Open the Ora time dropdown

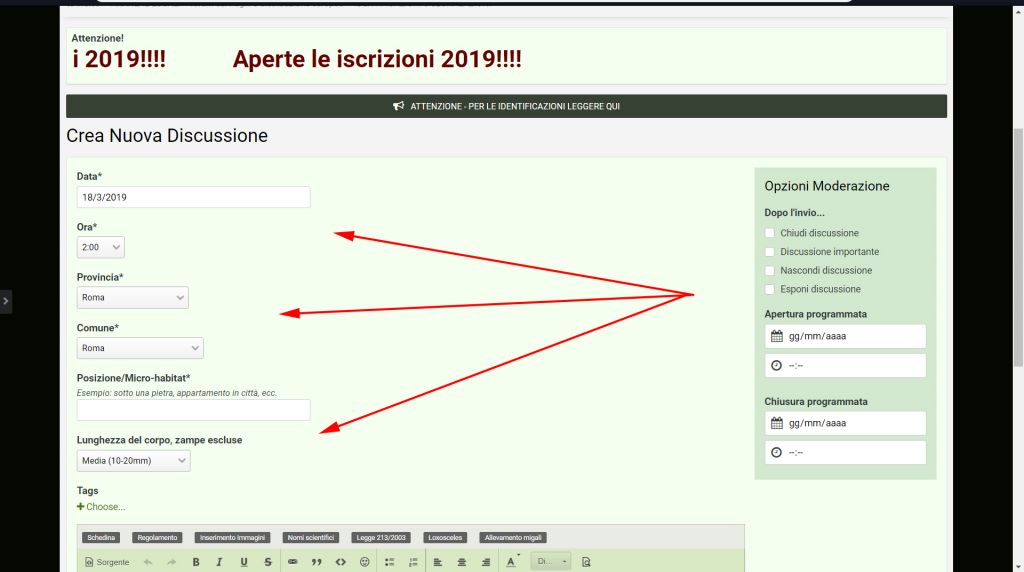pos(101,247)
